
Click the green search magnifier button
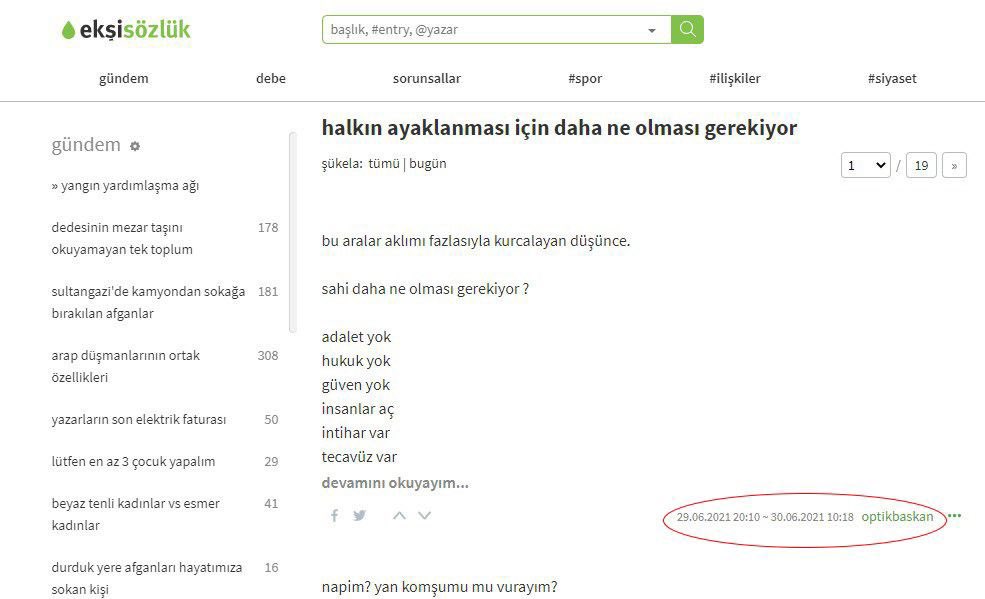click(687, 30)
